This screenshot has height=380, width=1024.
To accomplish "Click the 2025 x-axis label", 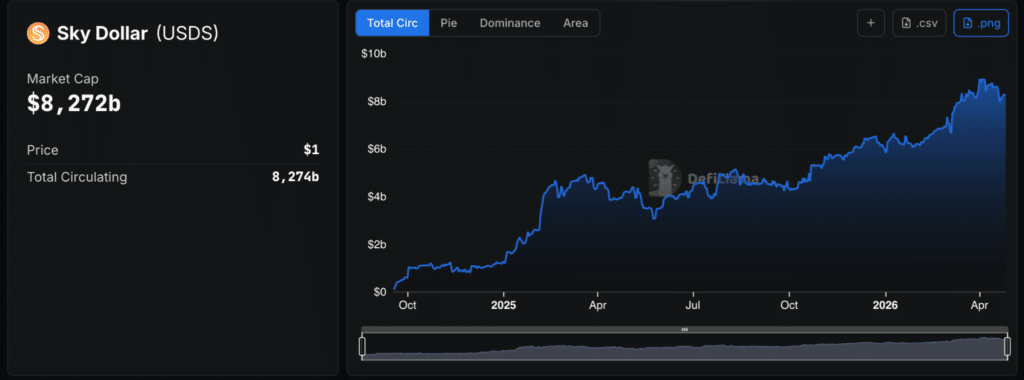I will coord(504,305).
